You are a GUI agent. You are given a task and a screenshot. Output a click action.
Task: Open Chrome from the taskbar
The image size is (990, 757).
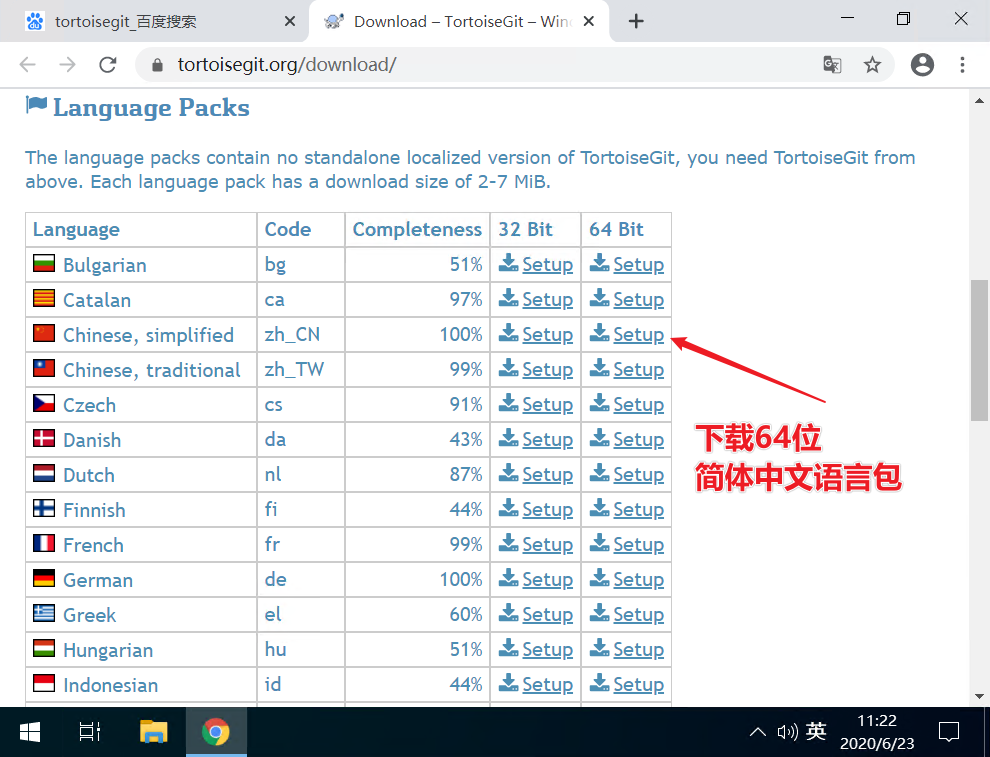tap(216, 731)
